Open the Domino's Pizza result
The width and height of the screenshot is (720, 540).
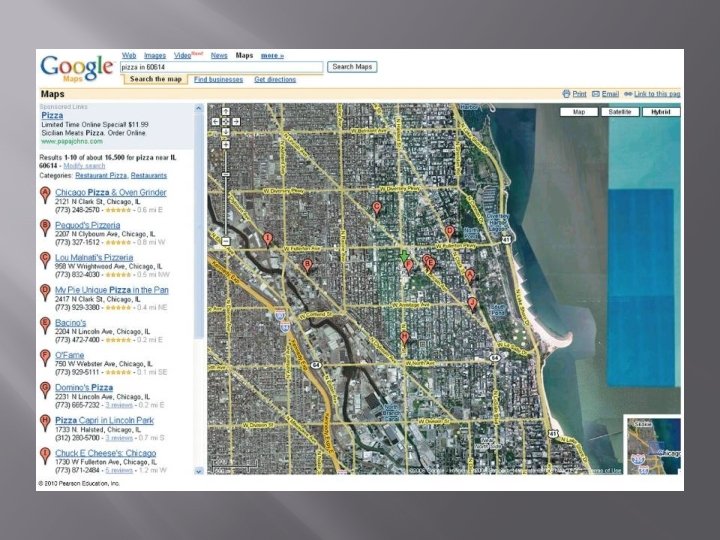(84, 388)
